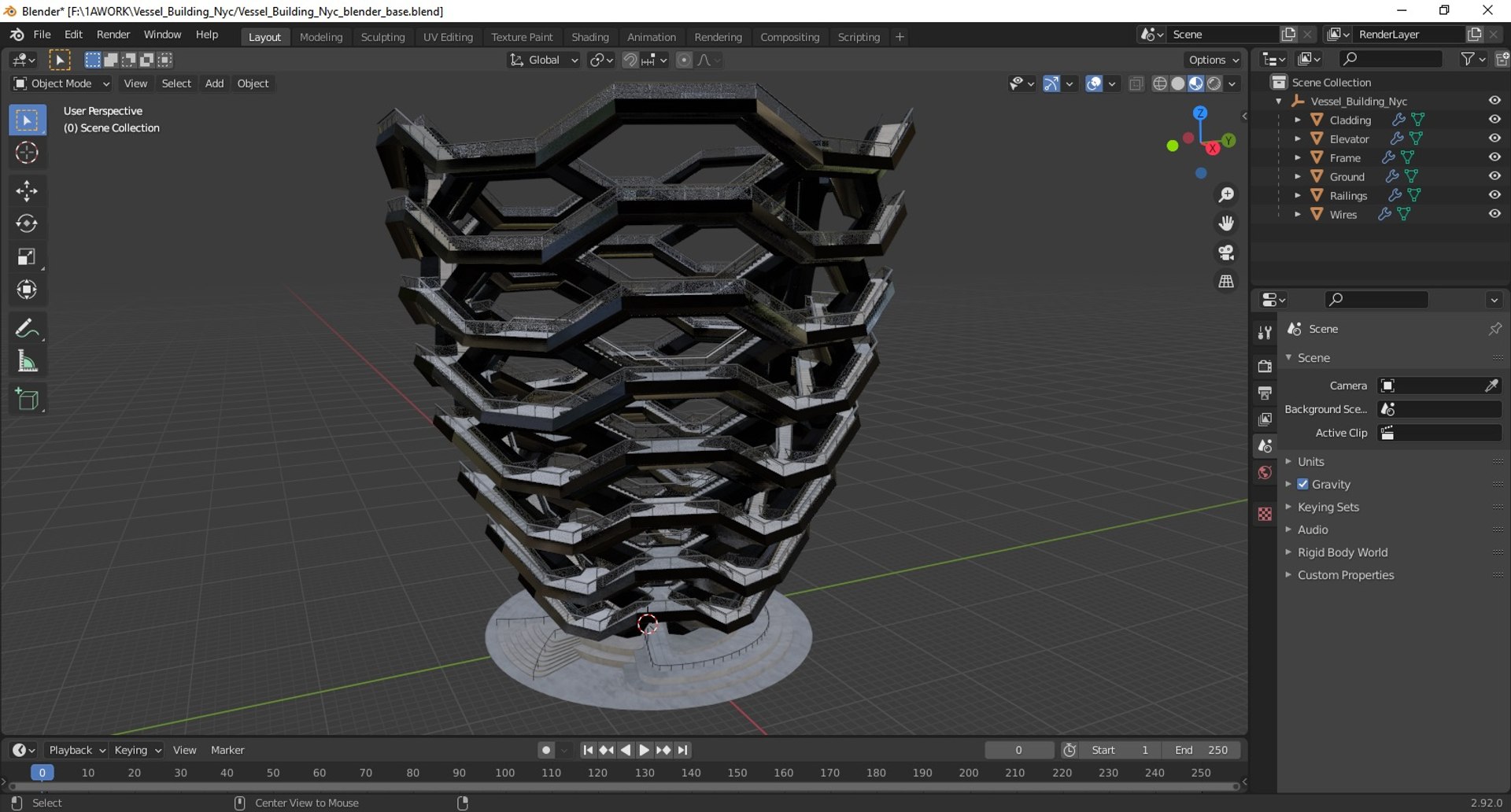
Task: Open the Render properties tab
Action: [x=1265, y=366]
